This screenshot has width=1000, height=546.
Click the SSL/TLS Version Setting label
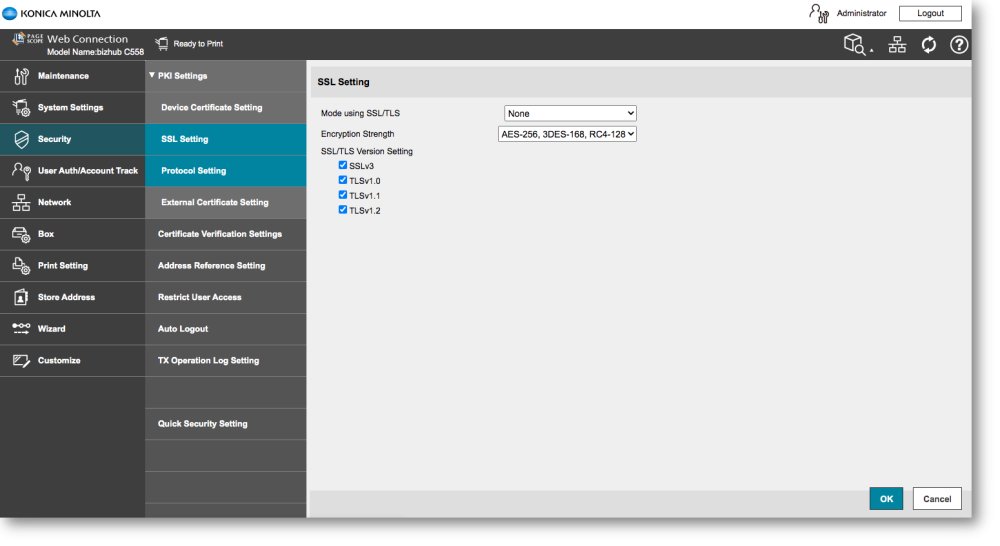pos(367,151)
